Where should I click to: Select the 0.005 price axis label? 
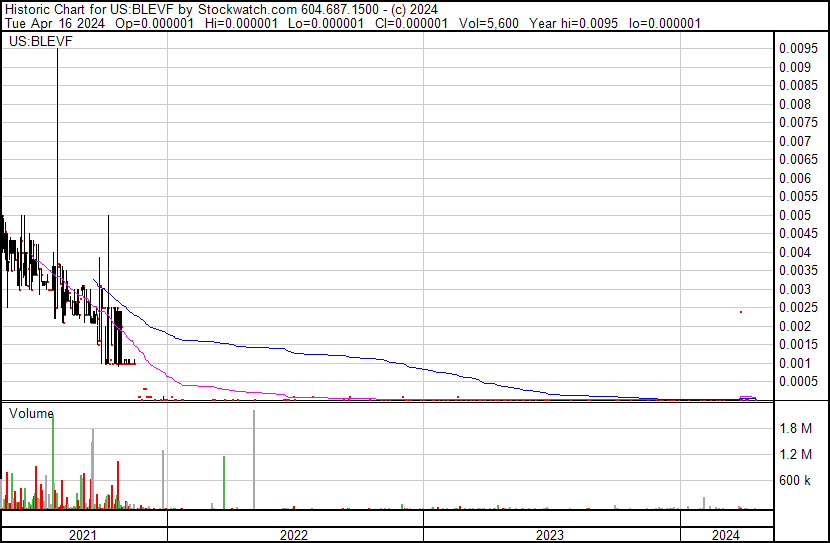click(795, 215)
